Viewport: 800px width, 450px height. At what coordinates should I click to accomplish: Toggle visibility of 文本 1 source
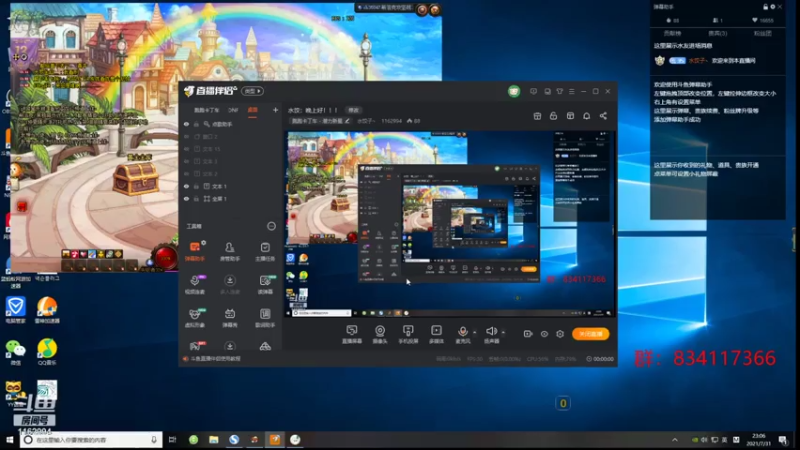click(x=186, y=186)
